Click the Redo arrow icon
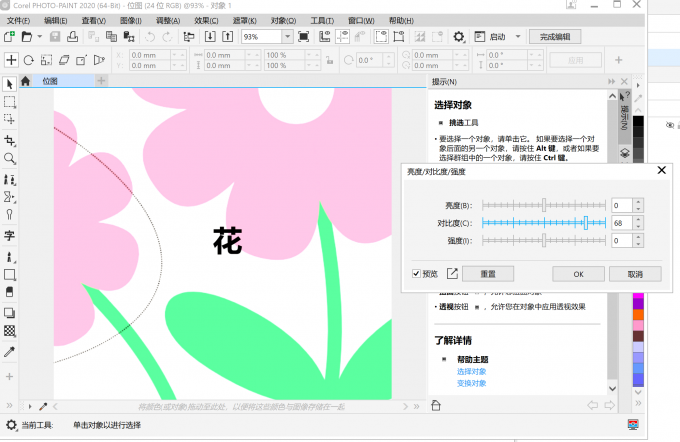Screen dimensions: 680x442 point(167,37)
